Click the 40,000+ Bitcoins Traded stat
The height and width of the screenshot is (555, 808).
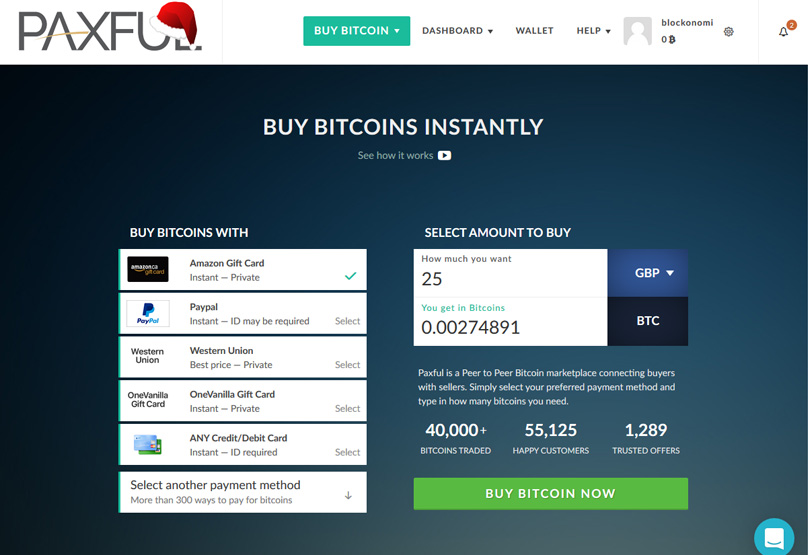tap(456, 438)
